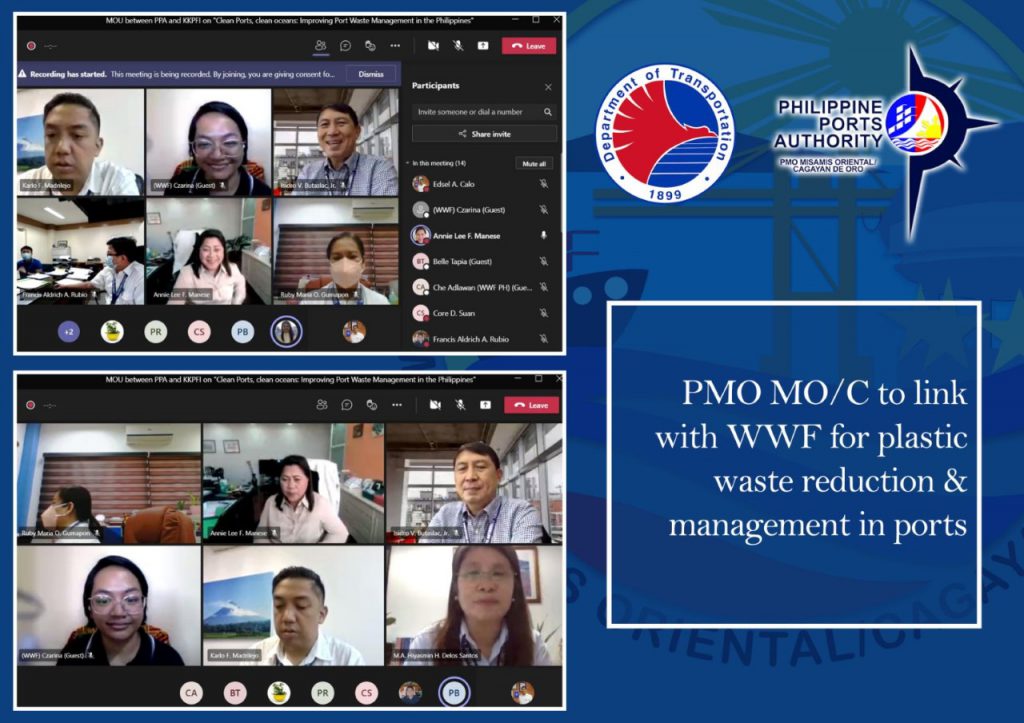This screenshot has height=723, width=1024.
Task: Click the plant picture avatar in upper window
Action: 112,332
